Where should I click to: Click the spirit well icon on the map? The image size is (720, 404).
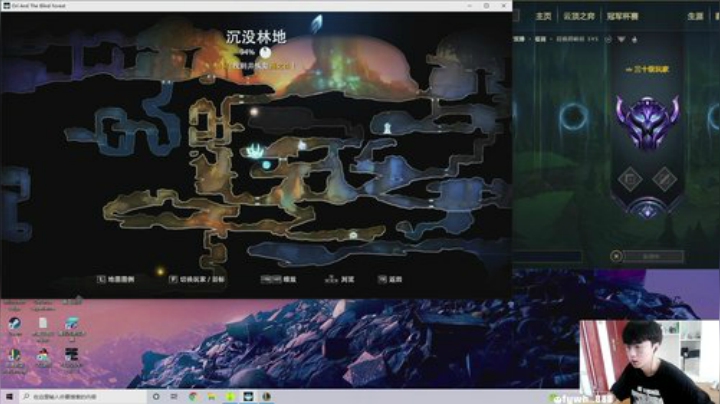[255, 150]
